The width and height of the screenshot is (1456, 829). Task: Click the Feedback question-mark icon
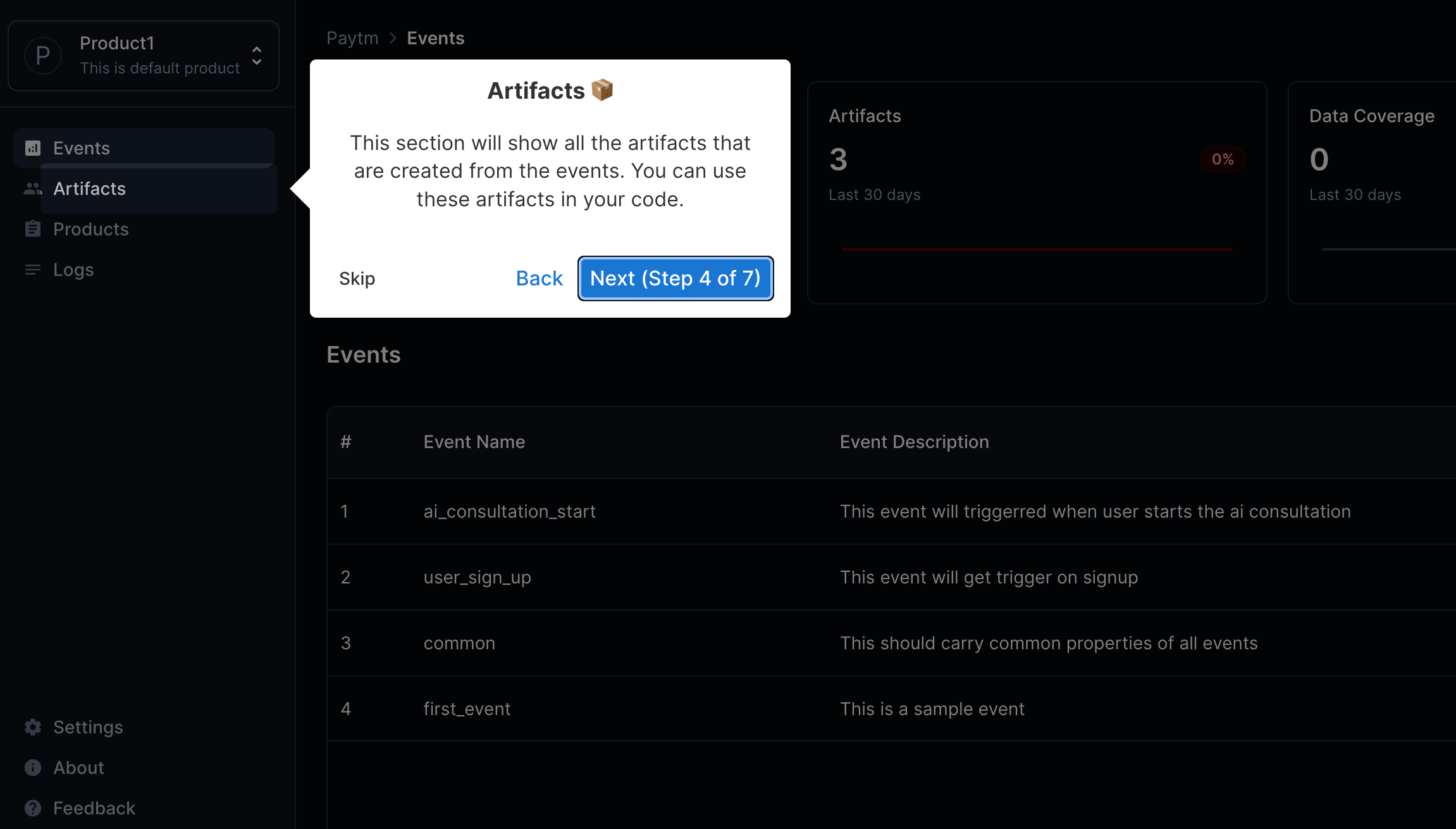(33, 808)
